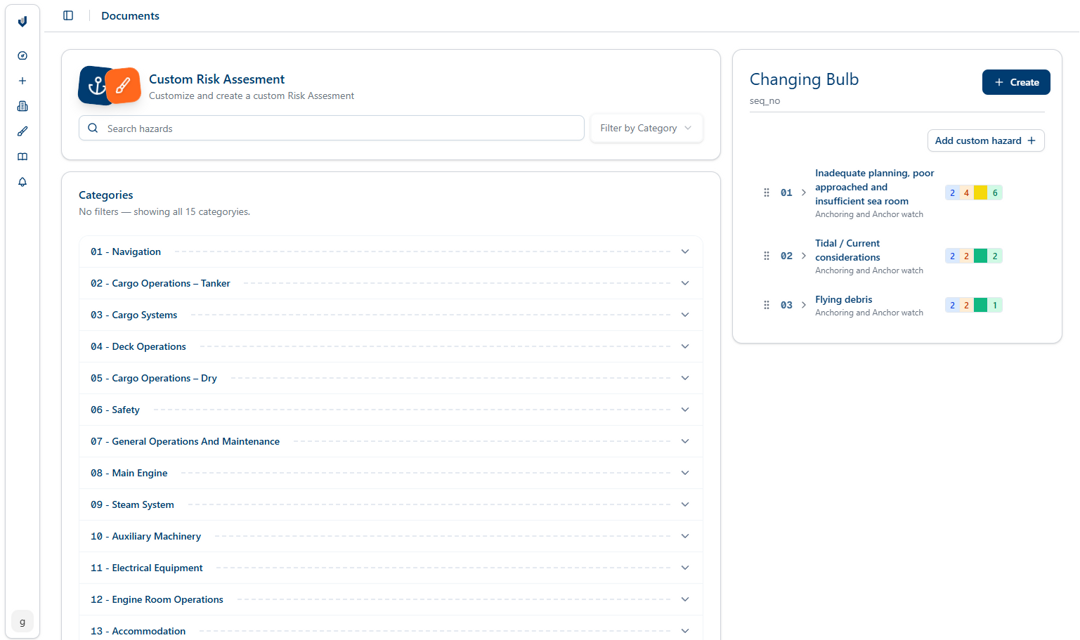
Task: Open the dashboard compass icon in the sidebar
Action: click(22, 55)
